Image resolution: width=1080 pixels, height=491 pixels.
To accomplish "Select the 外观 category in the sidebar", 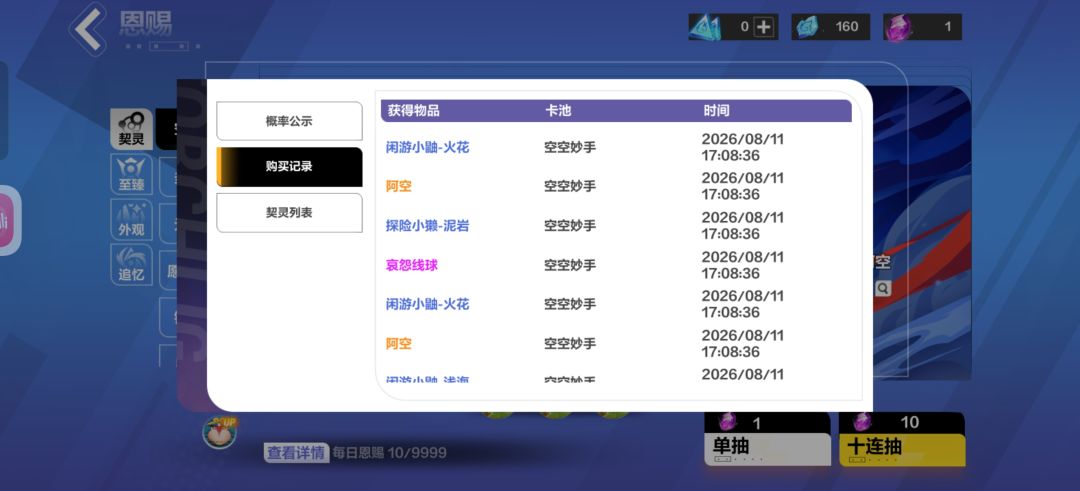I will [x=131, y=220].
